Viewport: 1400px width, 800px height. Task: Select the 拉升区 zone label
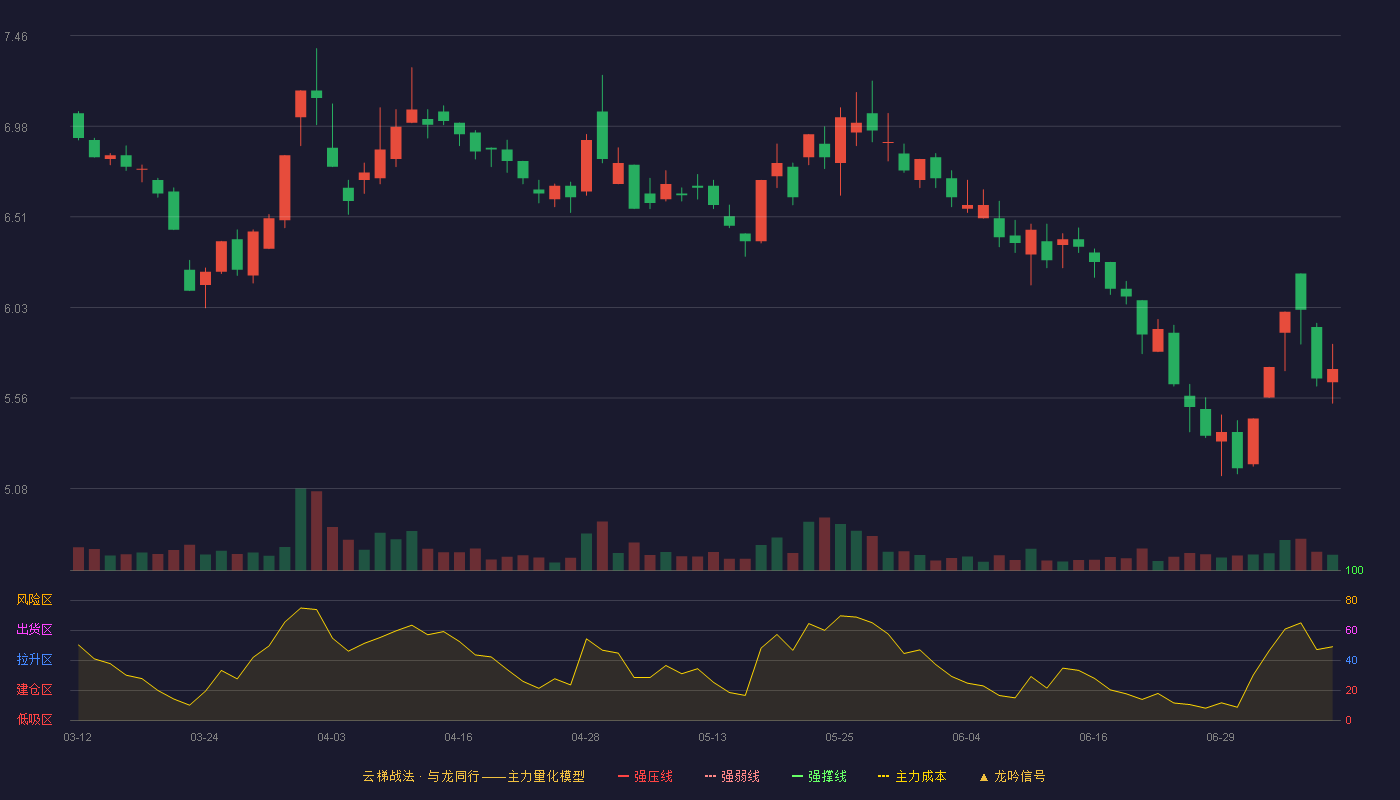pos(34,660)
